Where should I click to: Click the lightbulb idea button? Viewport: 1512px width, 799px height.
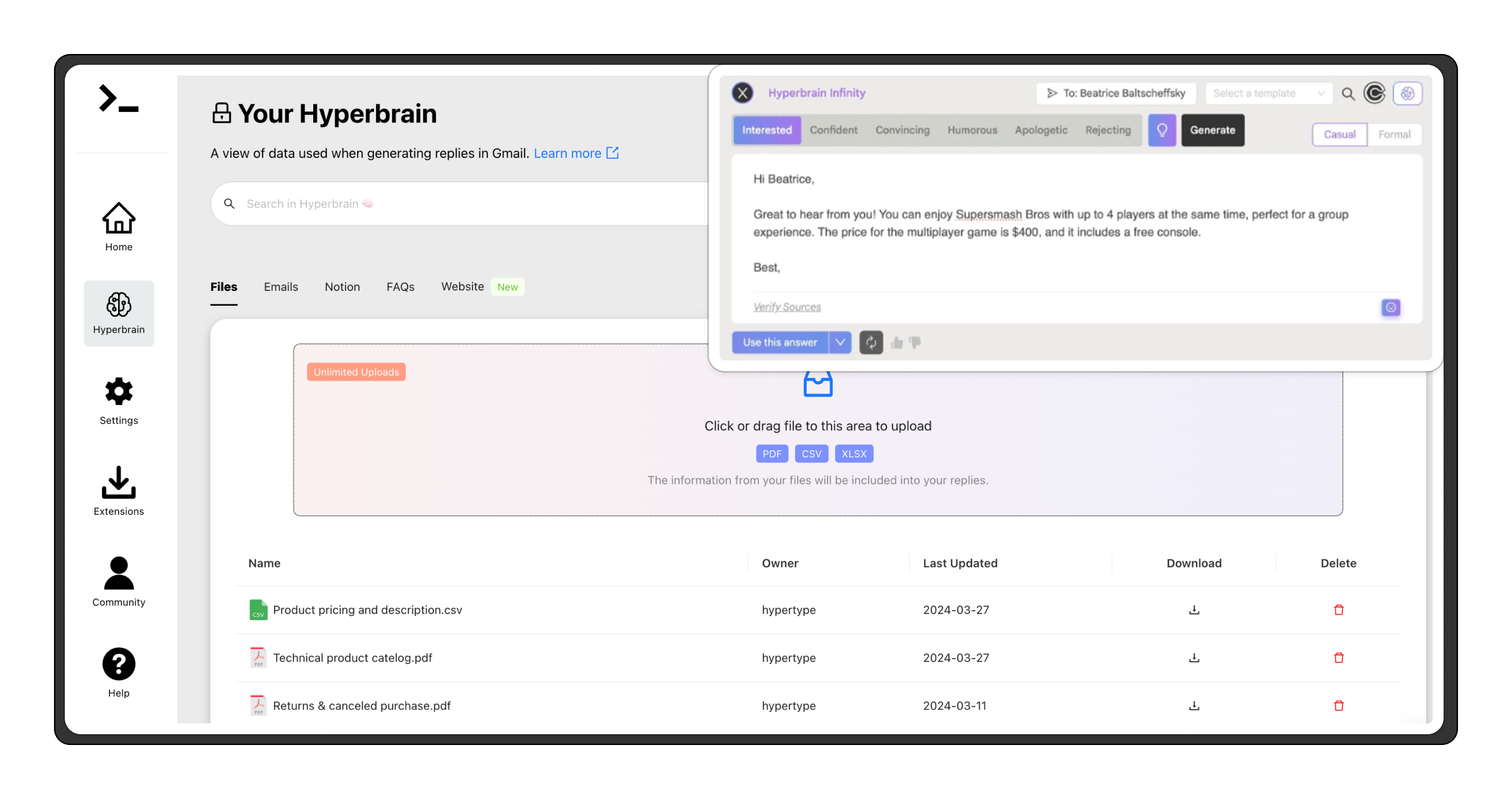coord(1162,130)
